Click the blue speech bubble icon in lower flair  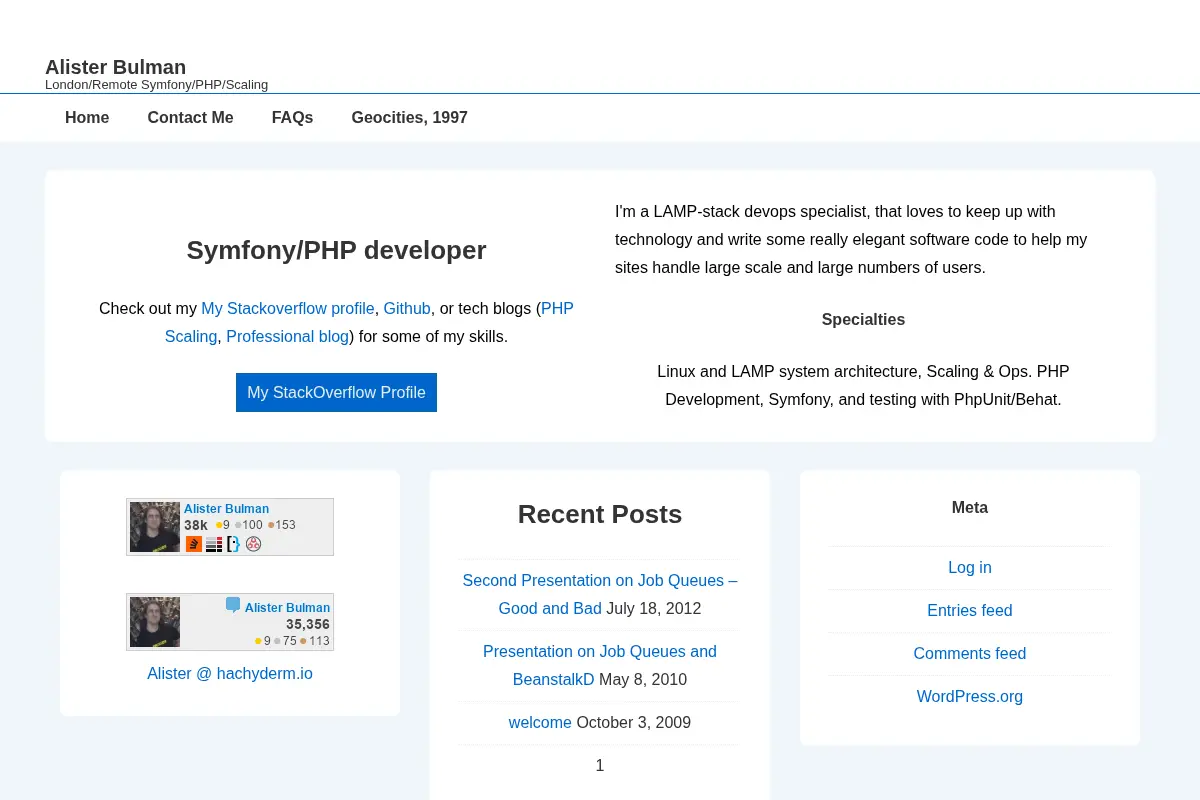[233, 605]
